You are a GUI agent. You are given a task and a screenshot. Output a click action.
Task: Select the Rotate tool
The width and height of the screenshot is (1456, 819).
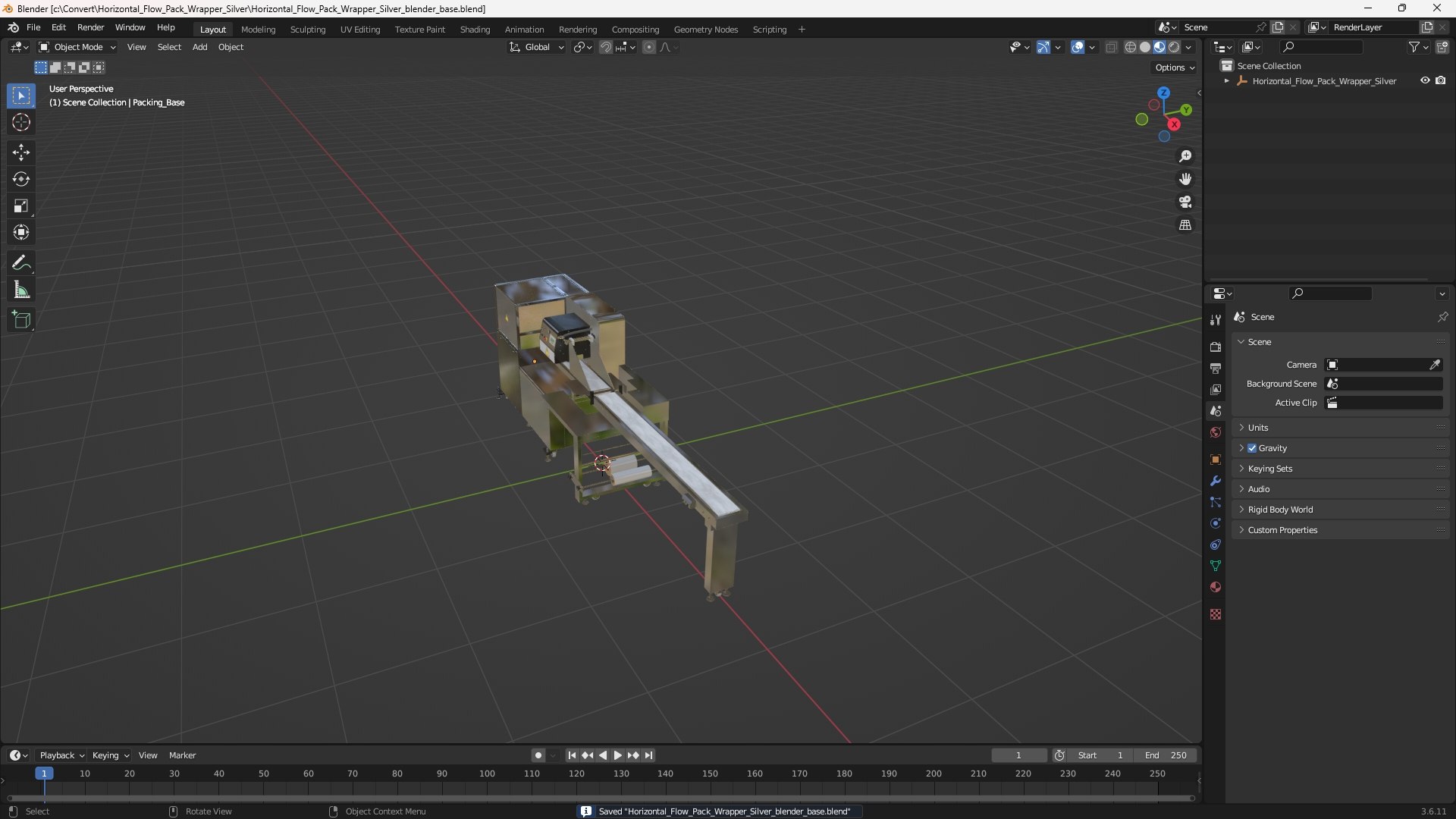coord(21,179)
